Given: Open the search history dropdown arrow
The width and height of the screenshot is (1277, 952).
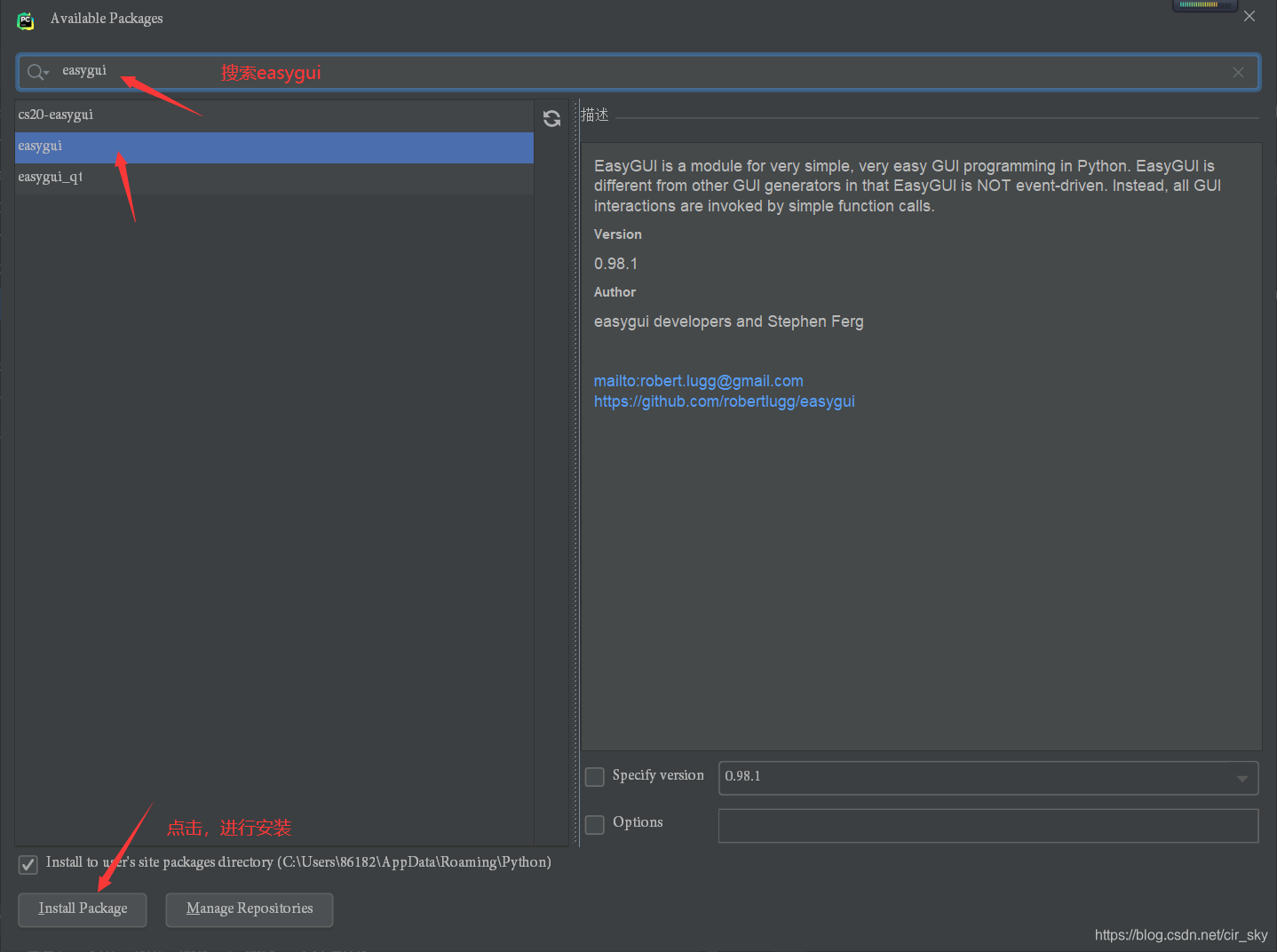Looking at the screenshot, I should tap(46, 71).
